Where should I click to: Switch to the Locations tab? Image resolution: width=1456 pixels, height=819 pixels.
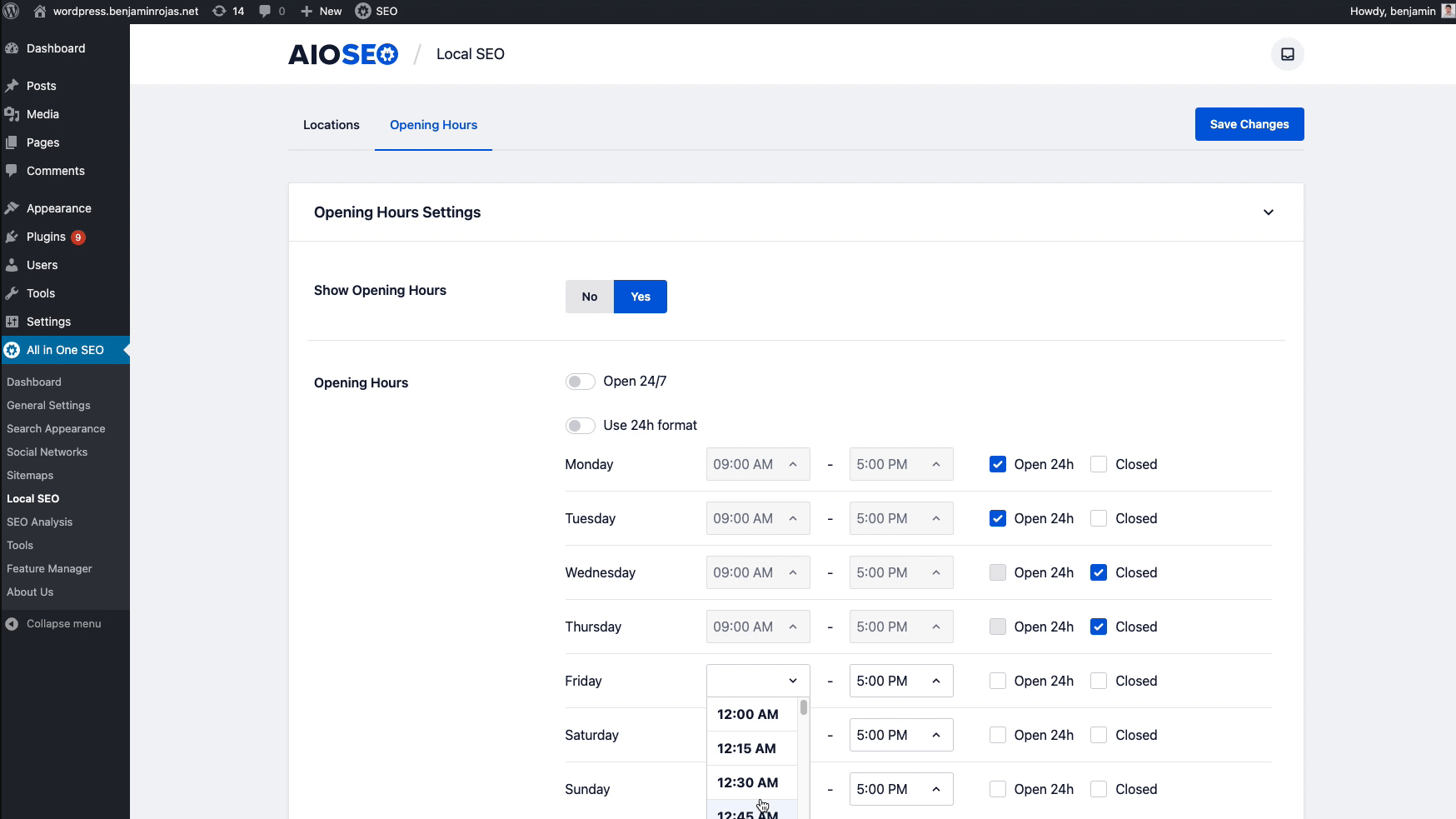(331, 125)
